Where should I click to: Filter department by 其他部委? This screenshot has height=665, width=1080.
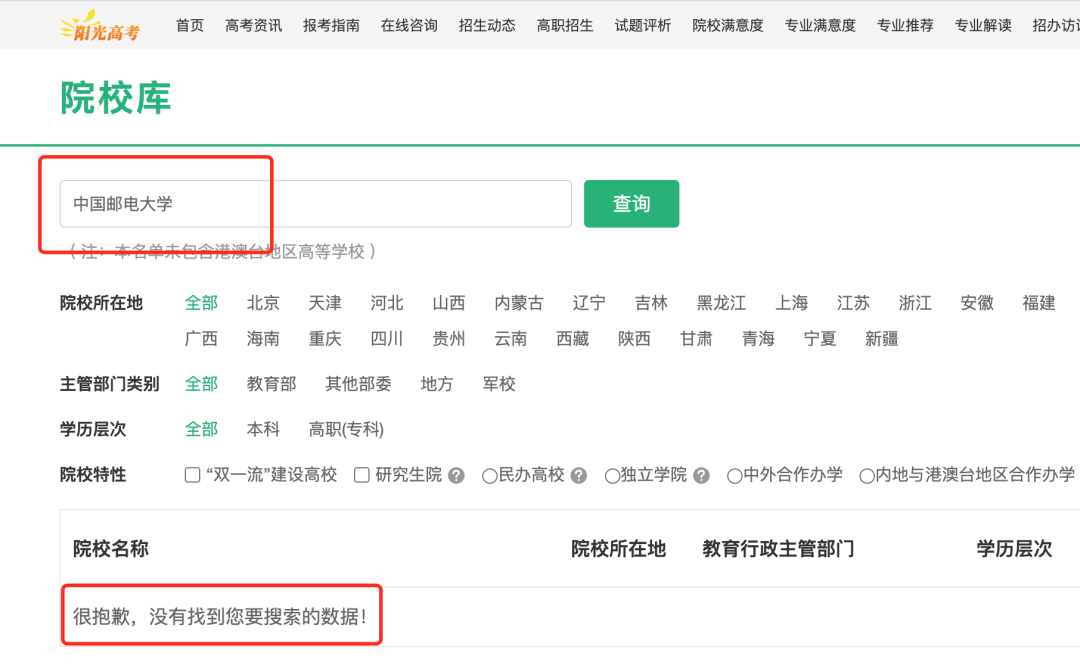358,384
